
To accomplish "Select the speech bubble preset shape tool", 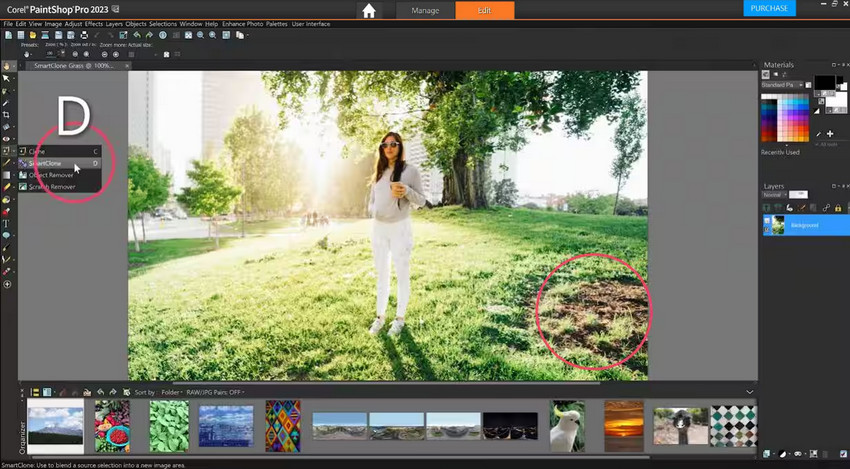I will (x=7, y=235).
